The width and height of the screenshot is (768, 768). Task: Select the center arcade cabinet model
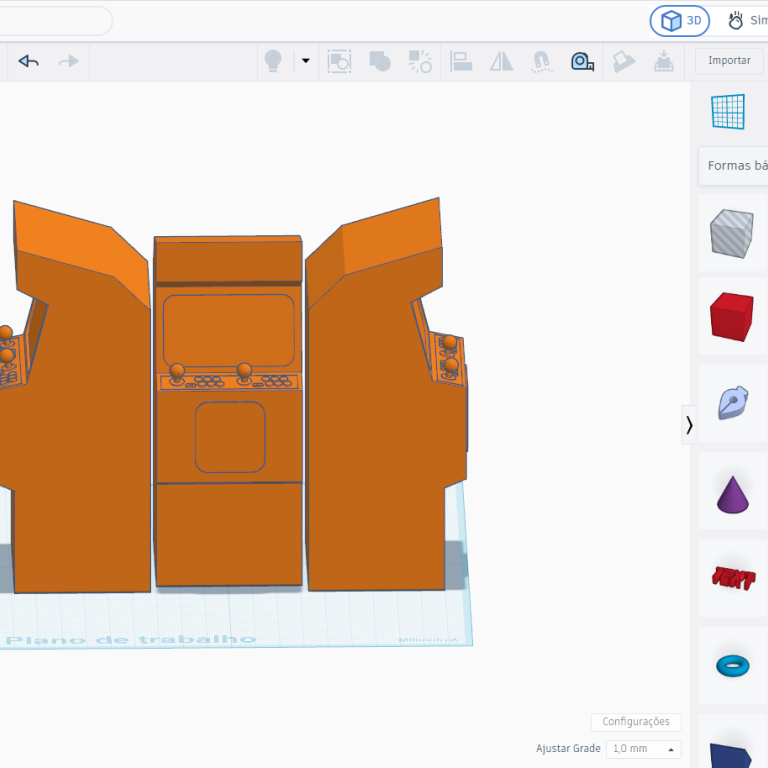(x=229, y=411)
